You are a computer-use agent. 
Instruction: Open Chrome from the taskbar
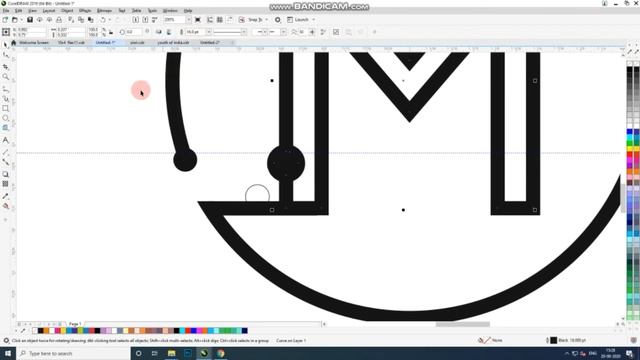click(x=220, y=353)
